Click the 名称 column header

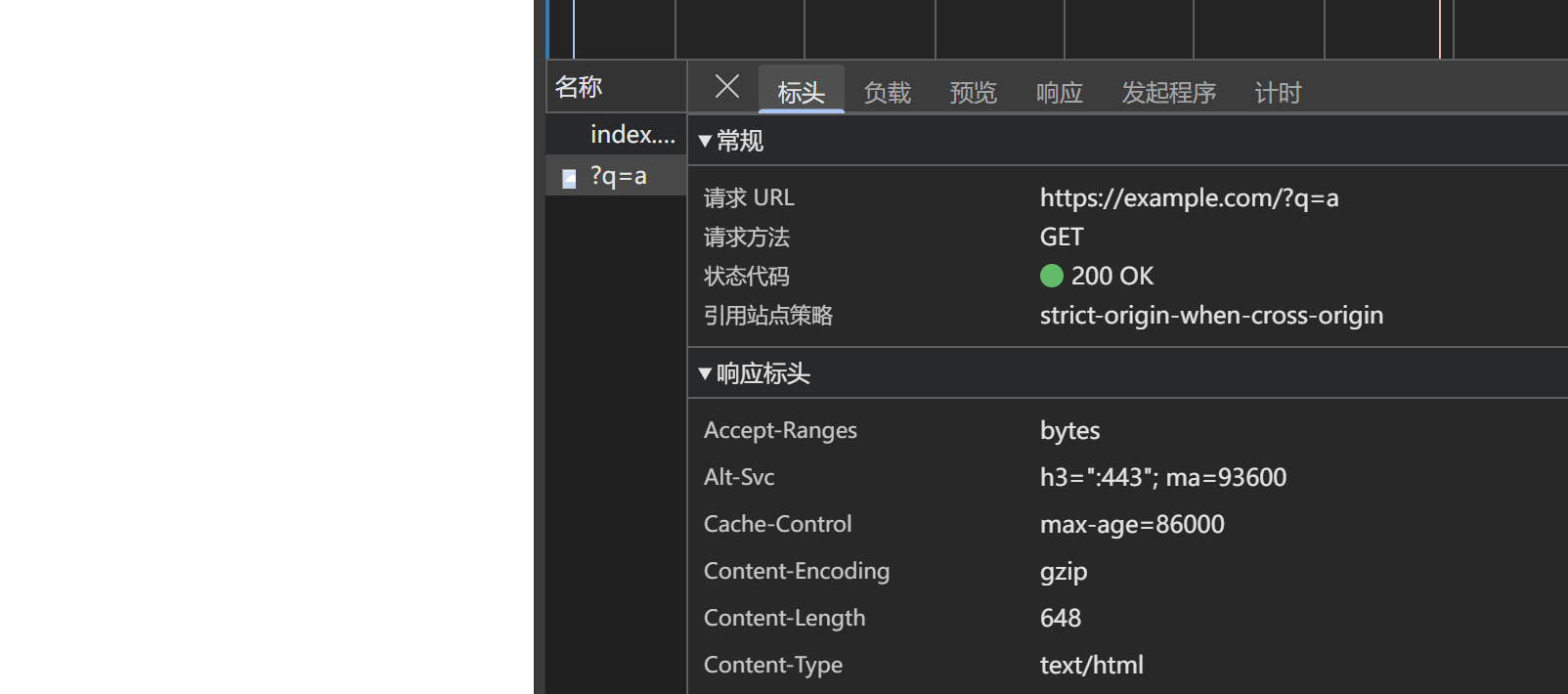579,88
